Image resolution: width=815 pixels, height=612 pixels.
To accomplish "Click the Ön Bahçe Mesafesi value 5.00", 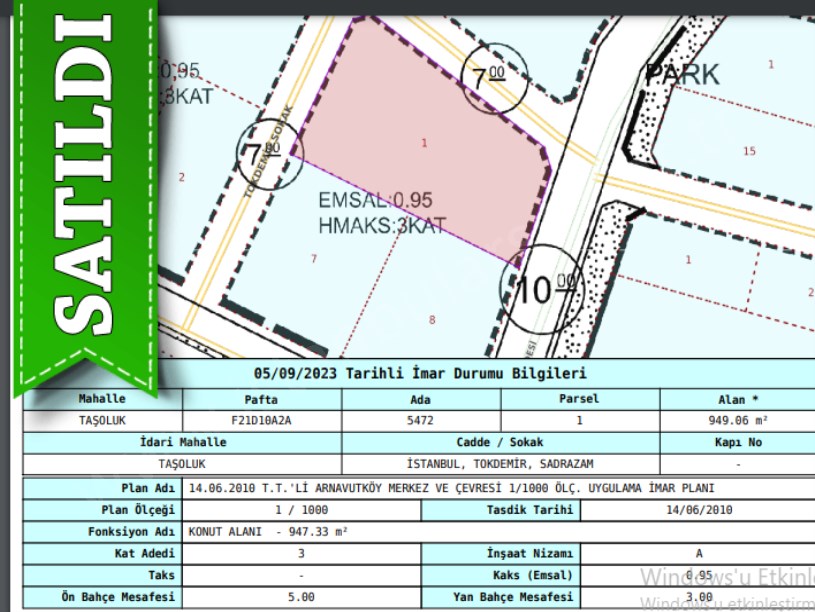I will 301,597.
